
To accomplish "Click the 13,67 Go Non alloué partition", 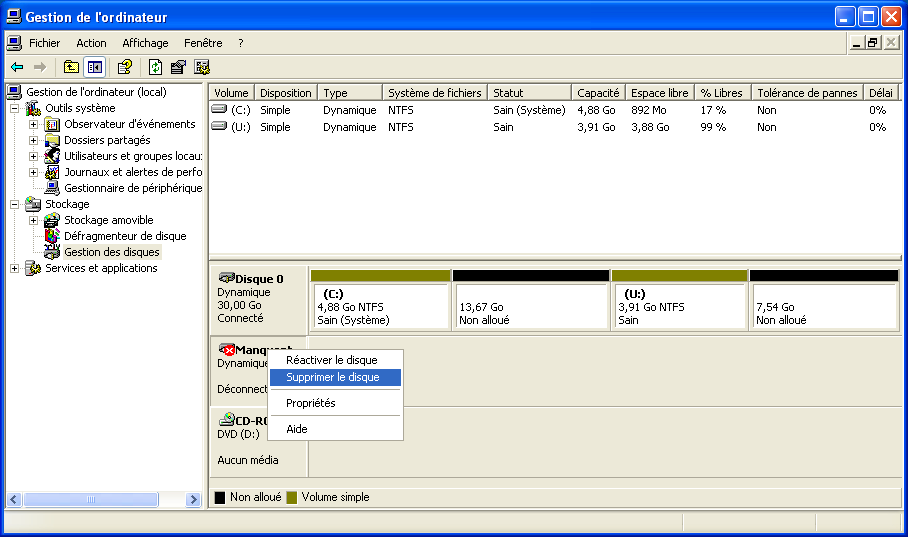I will tap(530, 306).
